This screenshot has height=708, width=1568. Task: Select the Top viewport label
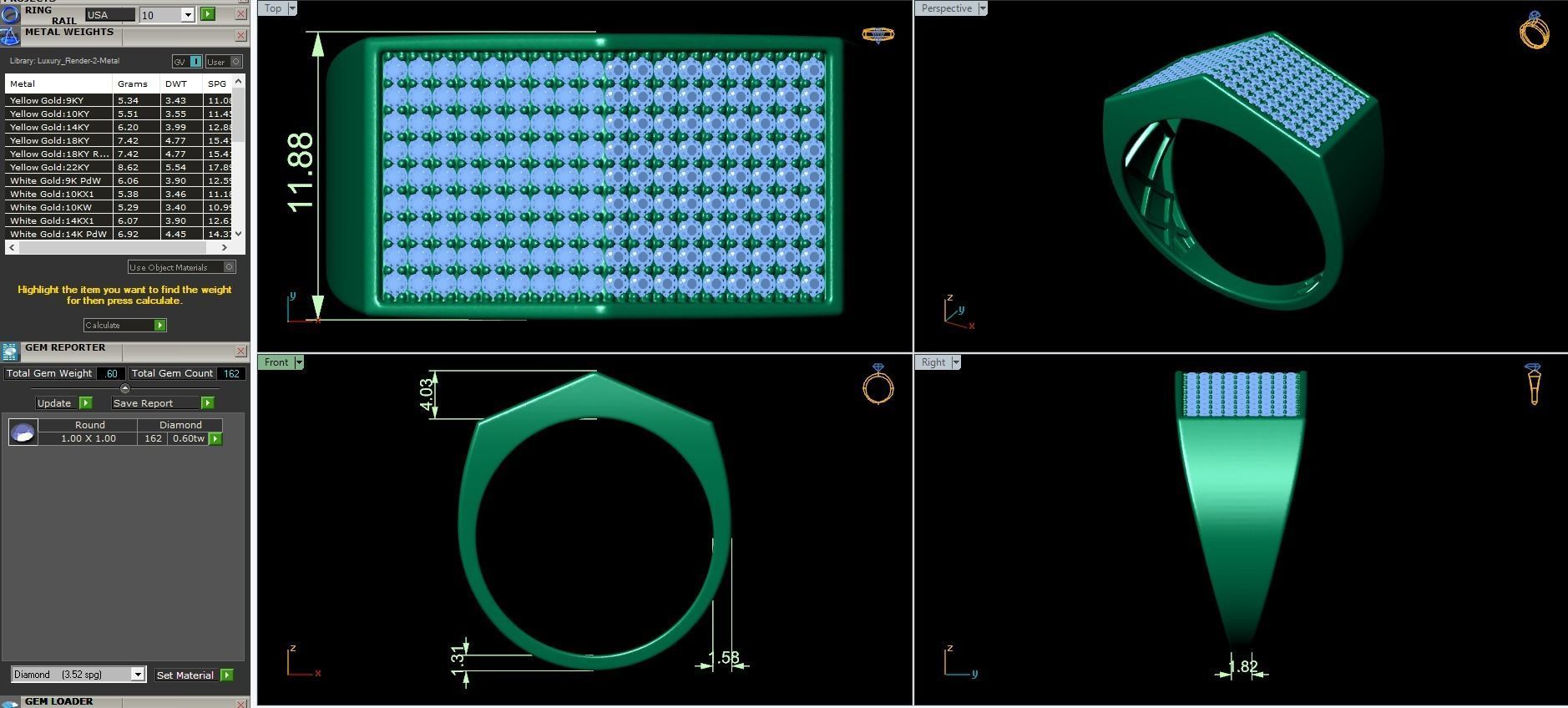273,8
